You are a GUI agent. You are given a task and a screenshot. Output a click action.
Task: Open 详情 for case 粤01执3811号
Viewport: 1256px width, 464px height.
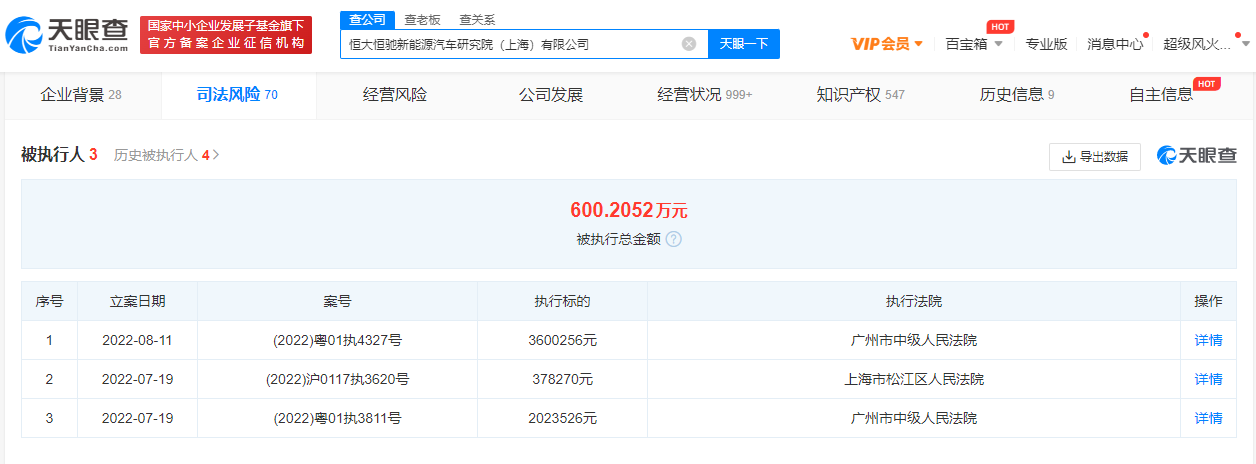coord(1208,418)
